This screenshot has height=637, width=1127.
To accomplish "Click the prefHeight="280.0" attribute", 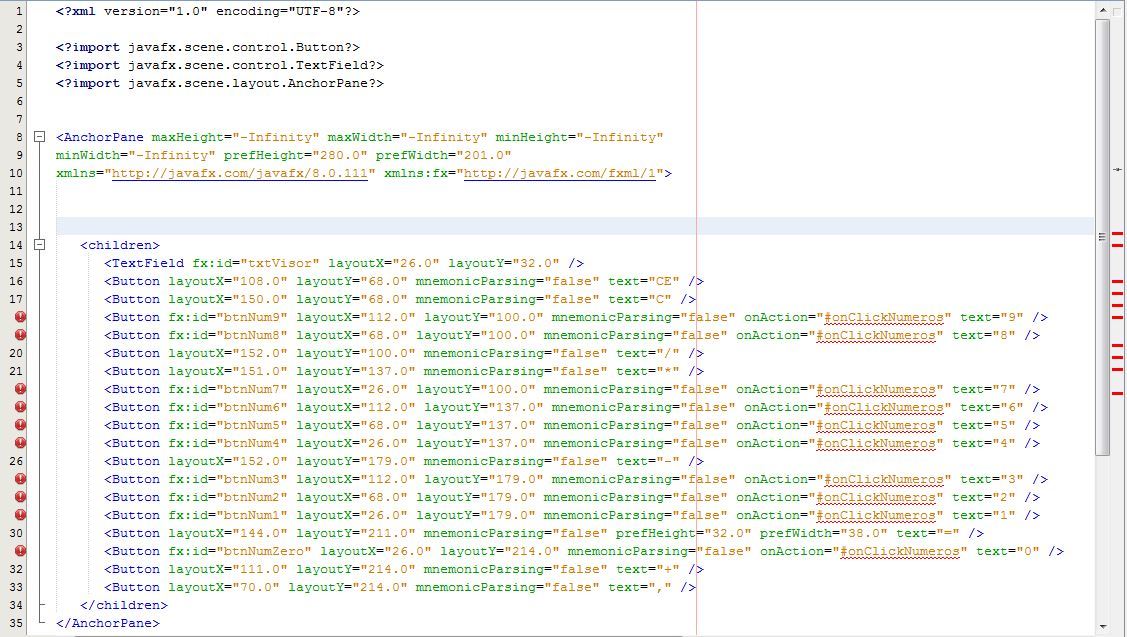I will 295,155.
